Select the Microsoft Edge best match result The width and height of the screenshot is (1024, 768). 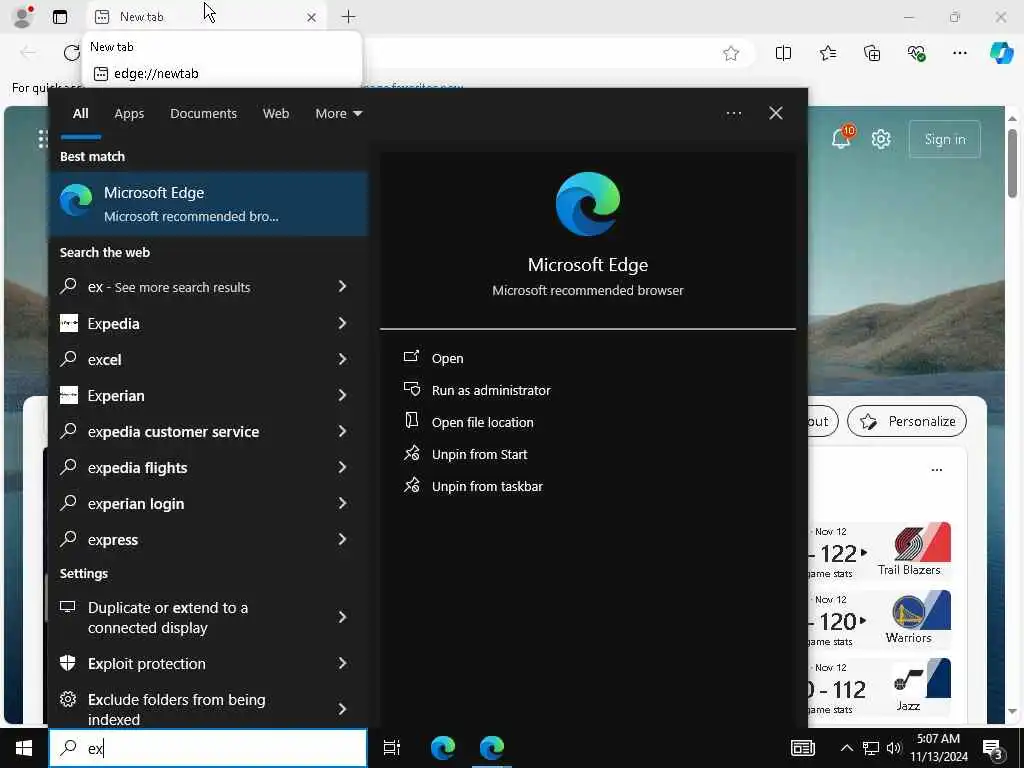(208, 204)
